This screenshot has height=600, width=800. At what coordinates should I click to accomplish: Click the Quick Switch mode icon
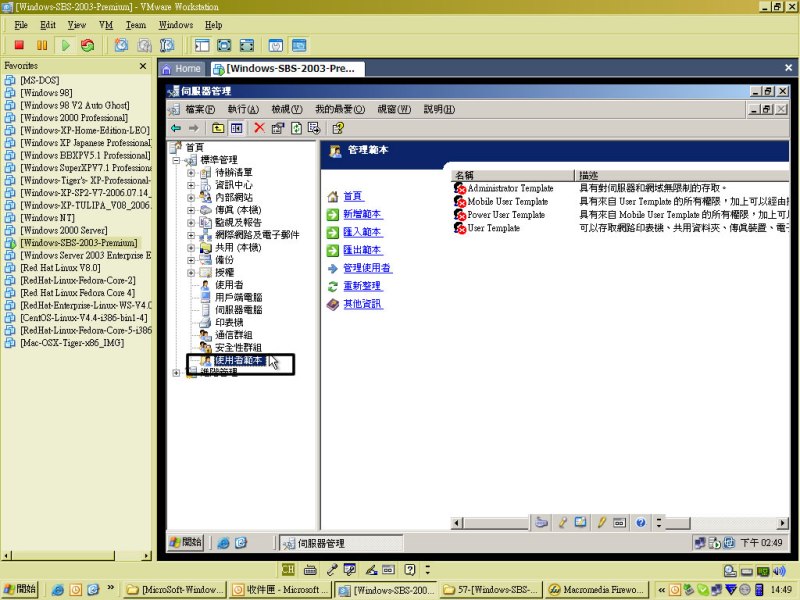point(224,45)
